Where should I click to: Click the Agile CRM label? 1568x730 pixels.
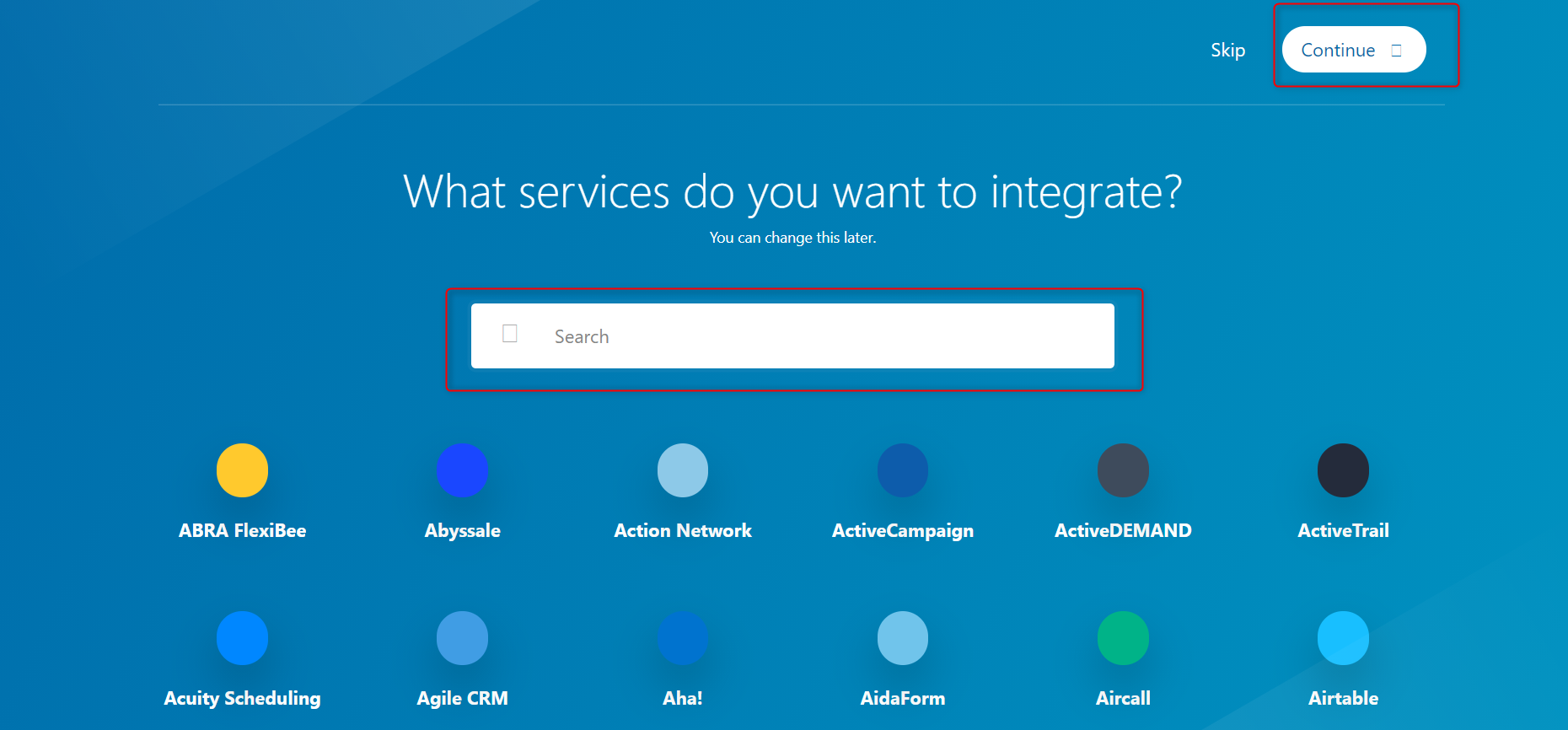[462, 699]
